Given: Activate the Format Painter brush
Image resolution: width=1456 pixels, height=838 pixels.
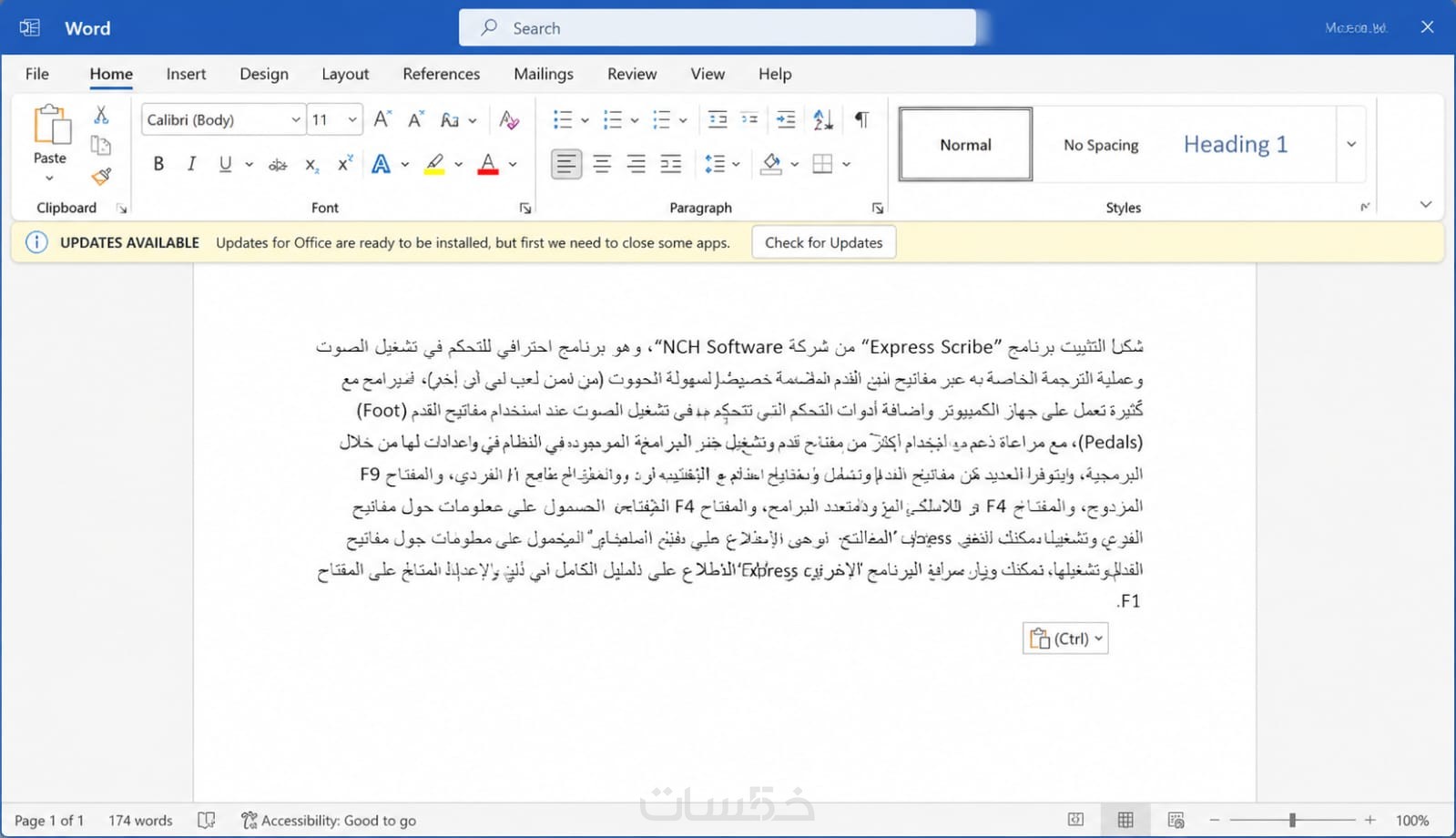Looking at the screenshot, I should (101, 176).
